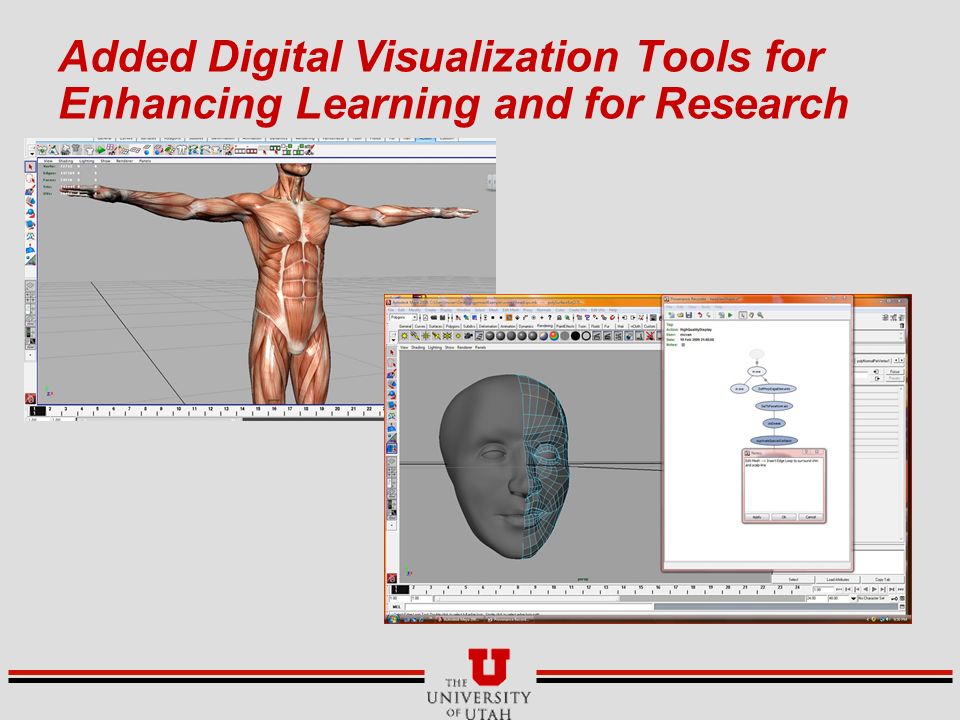Click the solid black circle shelf icon

pyautogui.click(x=576, y=336)
